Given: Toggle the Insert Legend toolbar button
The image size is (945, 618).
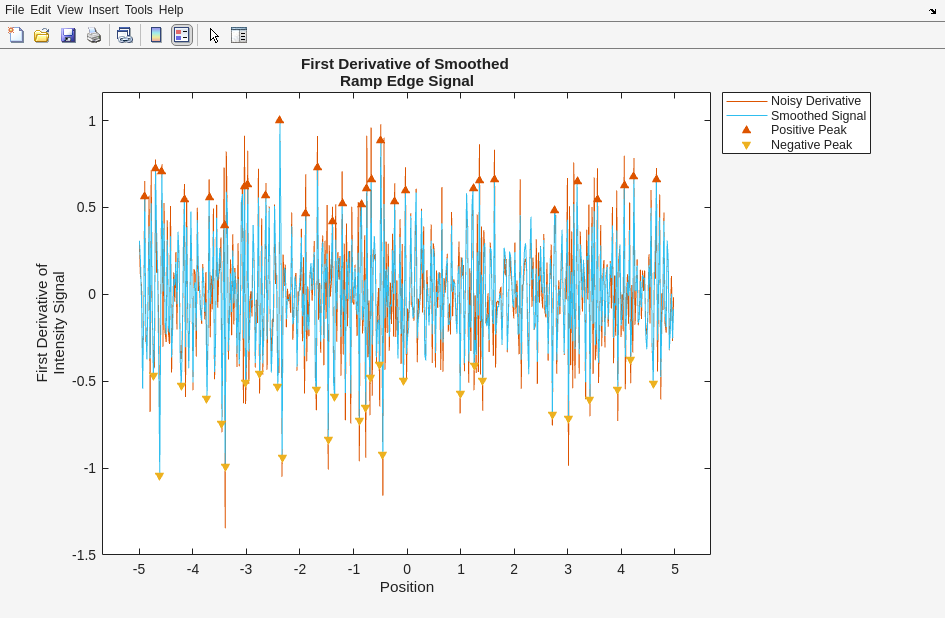Looking at the screenshot, I should pyautogui.click(x=181, y=35).
